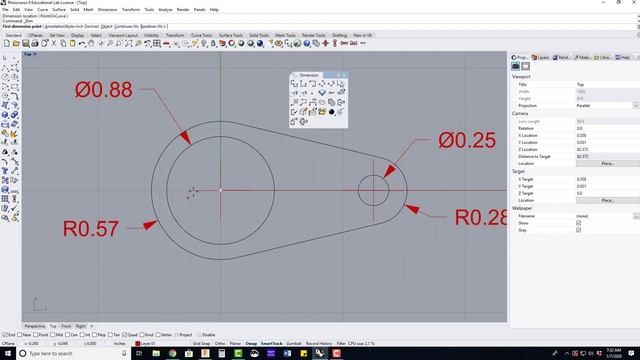Image resolution: width=640 pixels, height=360 pixels.
Task: Toggle Grid Snap in status bar
Action: [202, 344]
